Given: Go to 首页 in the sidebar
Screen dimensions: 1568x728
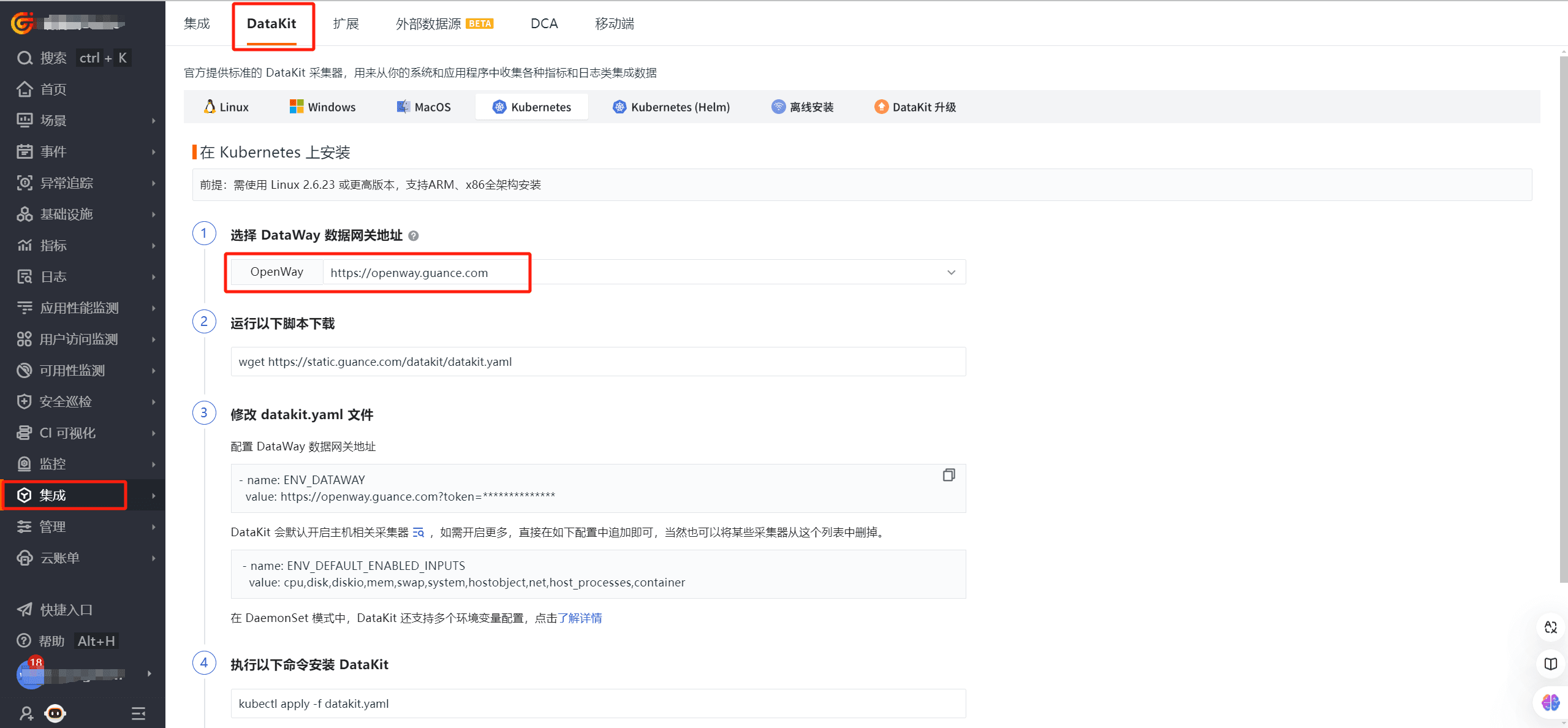Looking at the screenshot, I should pyautogui.click(x=53, y=89).
